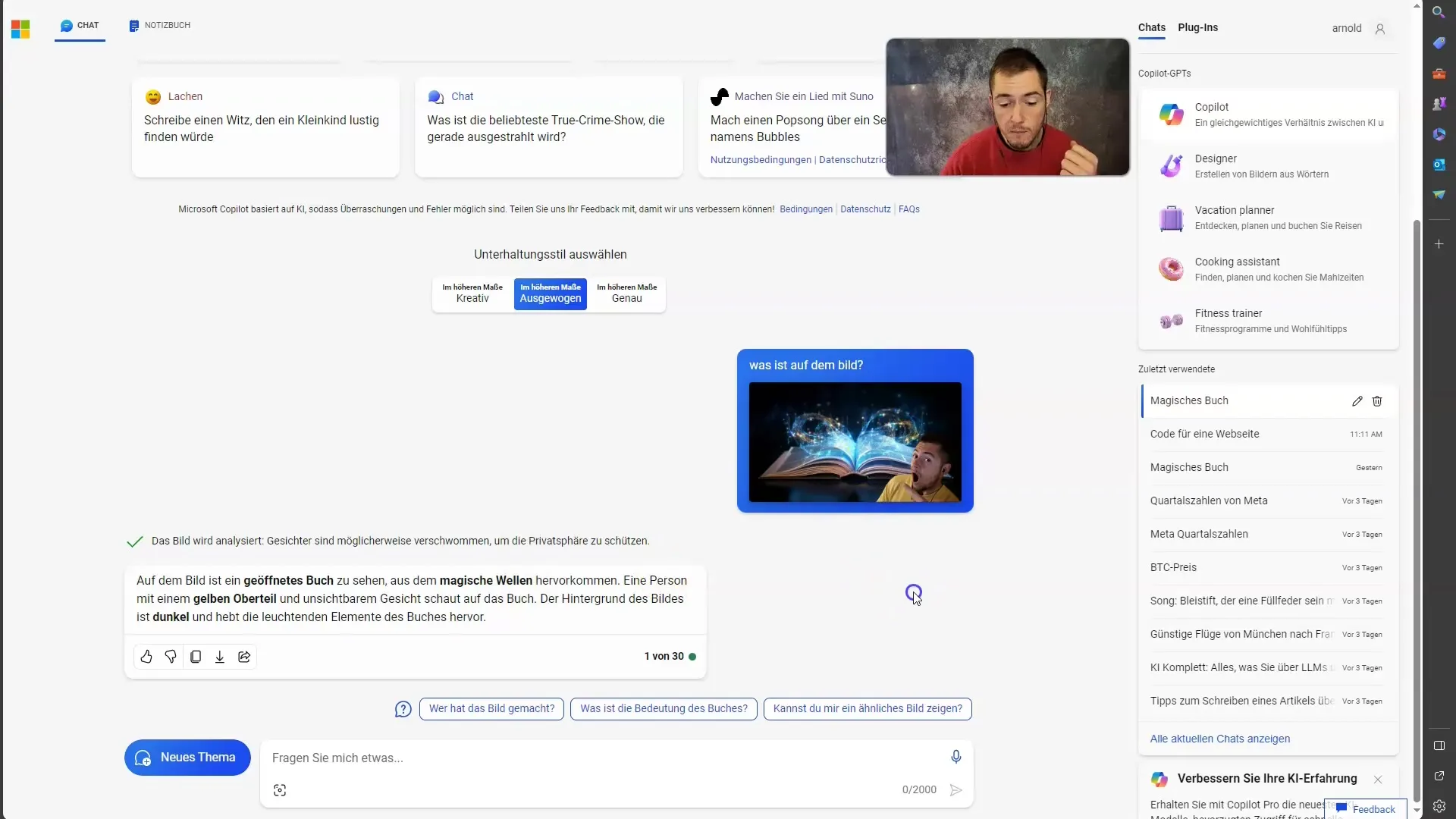Screen dimensions: 1456x819
Task: Click the thumbs down icon on response
Action: (x=171, y=657)
